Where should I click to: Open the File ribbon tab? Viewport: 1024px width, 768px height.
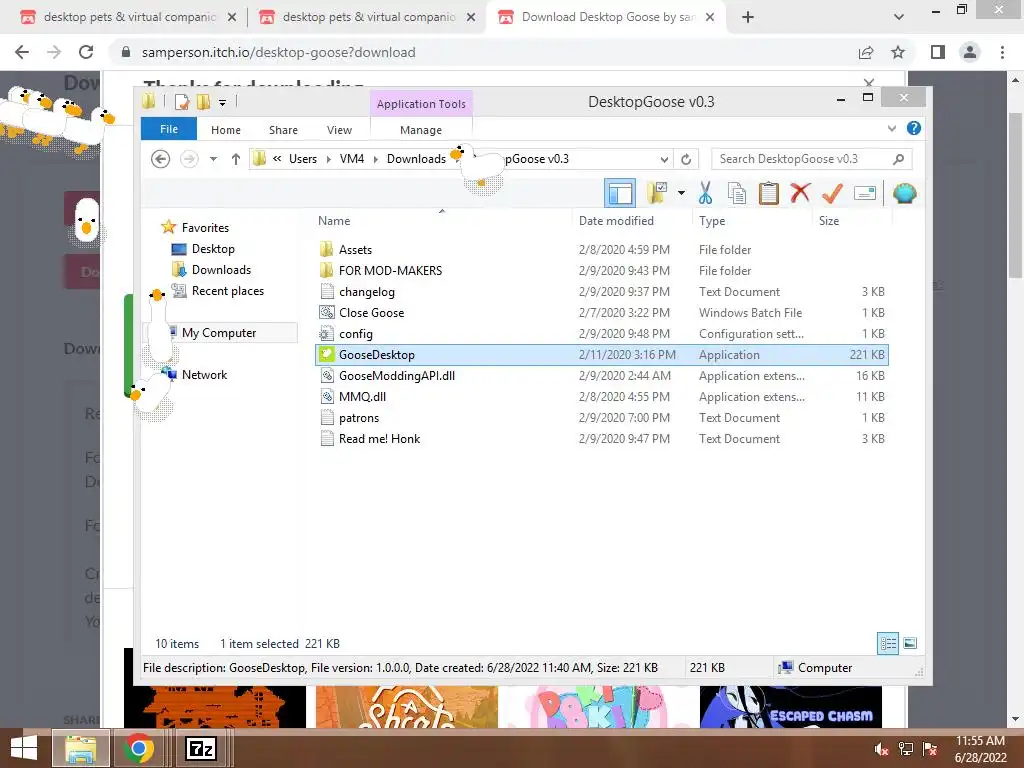[x=168, y=129]
